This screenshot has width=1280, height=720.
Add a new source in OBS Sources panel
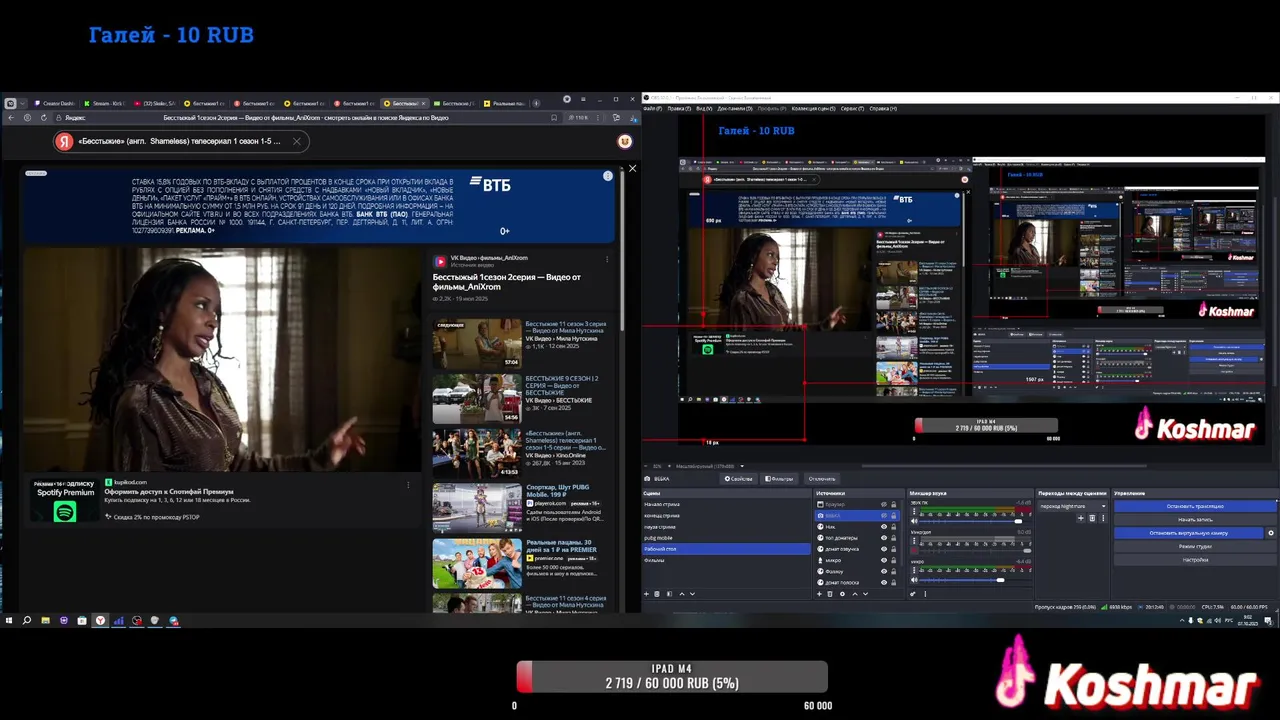click(x=819, y=594)
